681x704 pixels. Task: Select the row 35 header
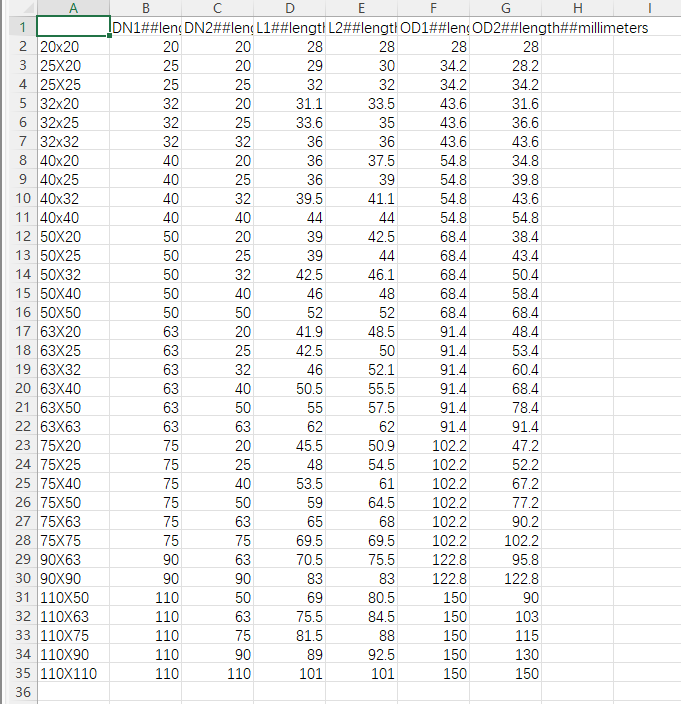[x=18, y=673]
